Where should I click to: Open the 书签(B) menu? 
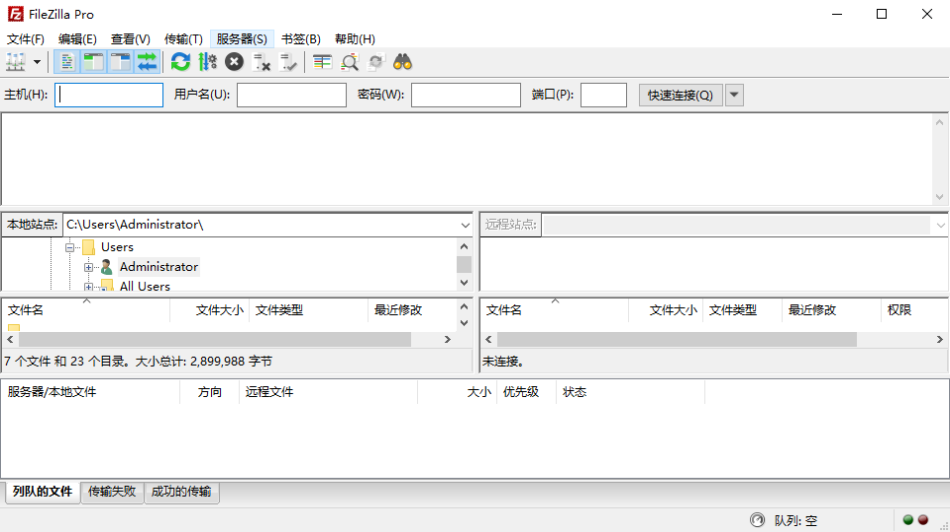pyautogui.click(x=301, y=39)
